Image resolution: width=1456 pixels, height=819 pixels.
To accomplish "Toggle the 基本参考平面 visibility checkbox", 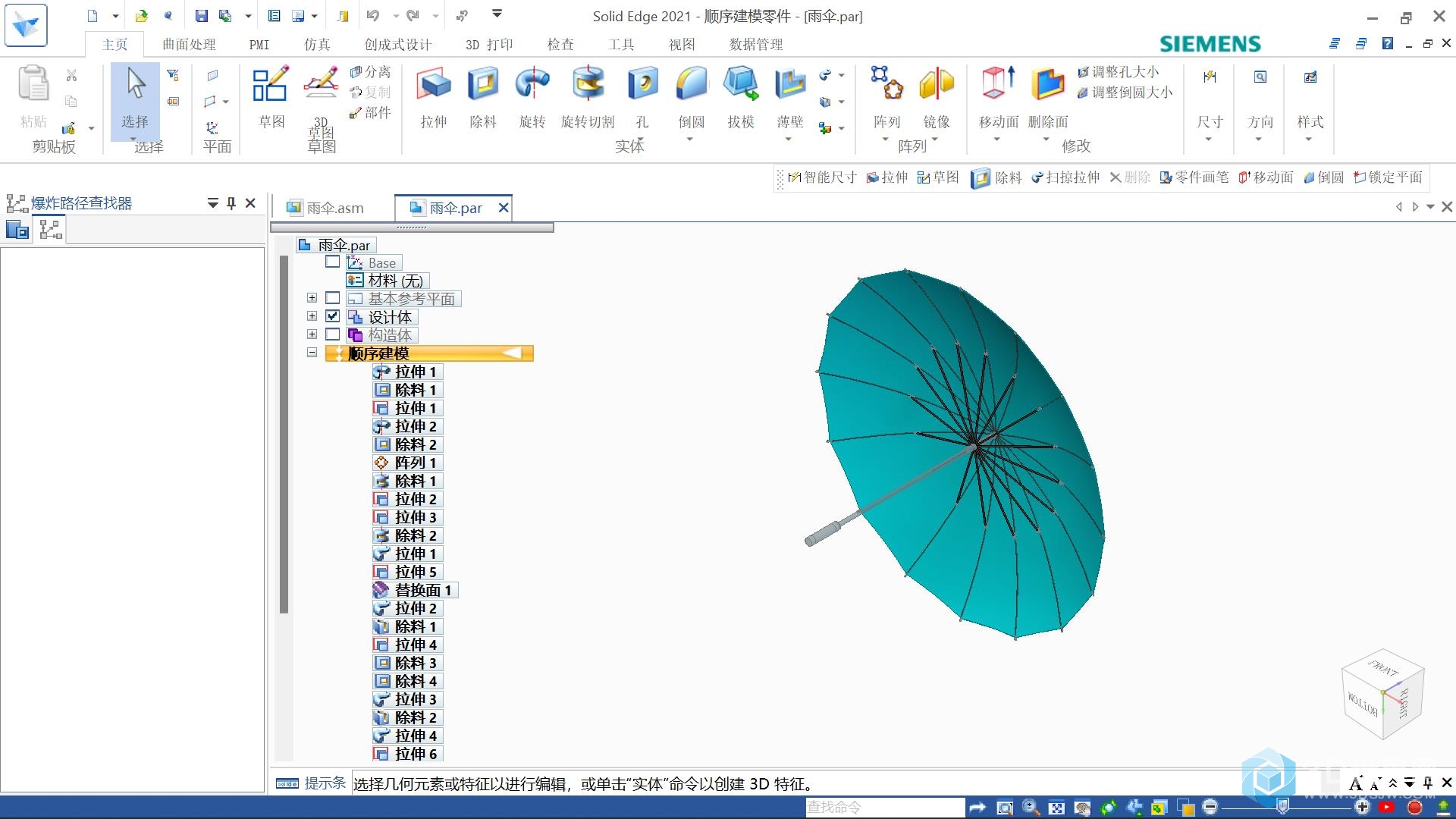I will pos(332,298).
